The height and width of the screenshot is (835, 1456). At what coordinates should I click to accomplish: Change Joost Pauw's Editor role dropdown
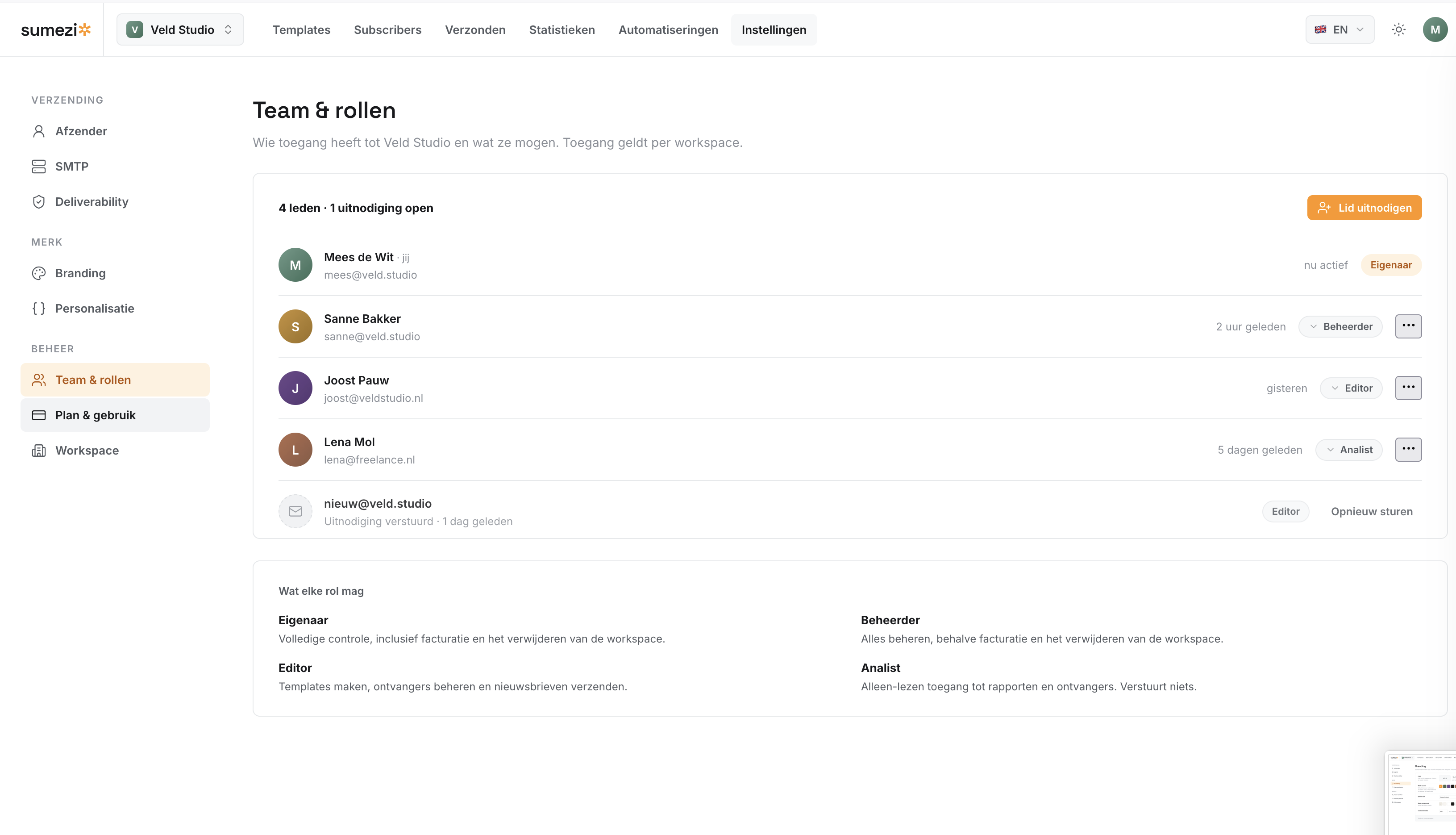click(1351, 388)
